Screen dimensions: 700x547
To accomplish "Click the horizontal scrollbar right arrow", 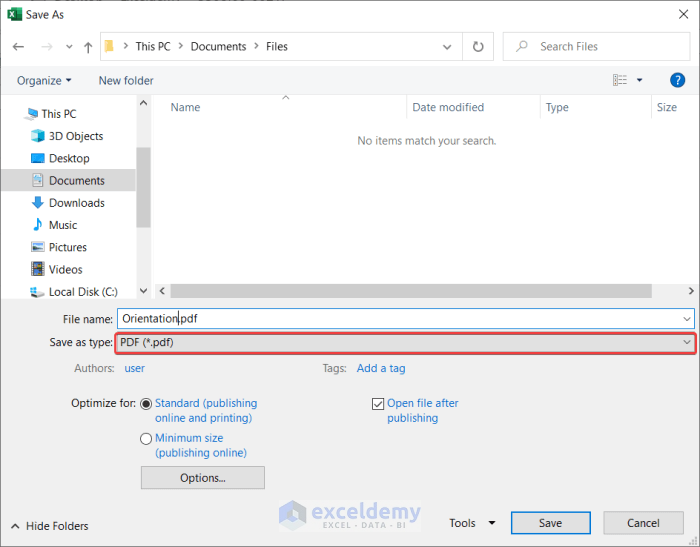I will coord(691,291).
